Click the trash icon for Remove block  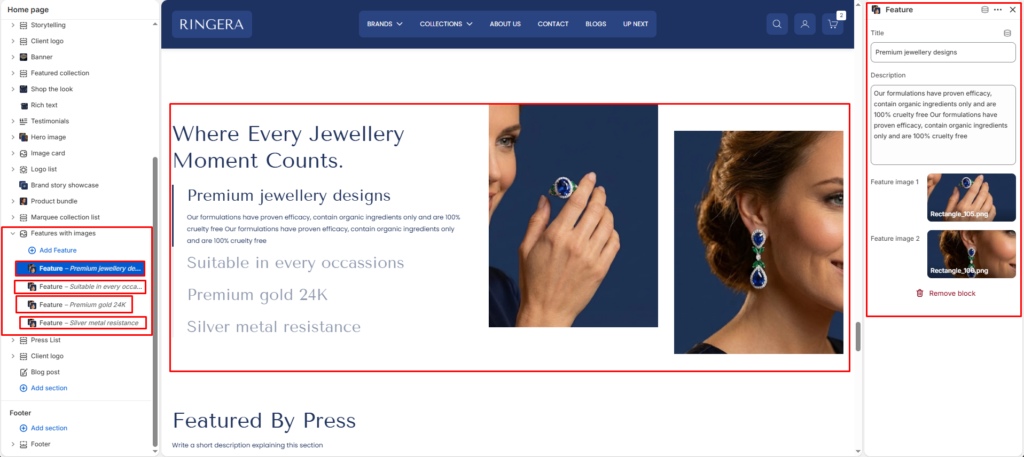(x=920, y=294)
